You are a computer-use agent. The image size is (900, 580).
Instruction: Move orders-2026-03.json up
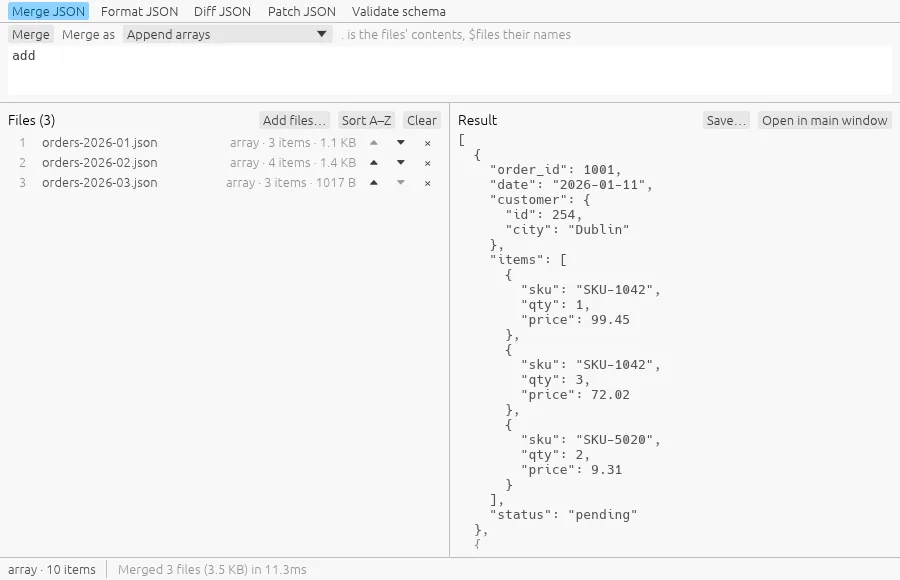point(374,183)
